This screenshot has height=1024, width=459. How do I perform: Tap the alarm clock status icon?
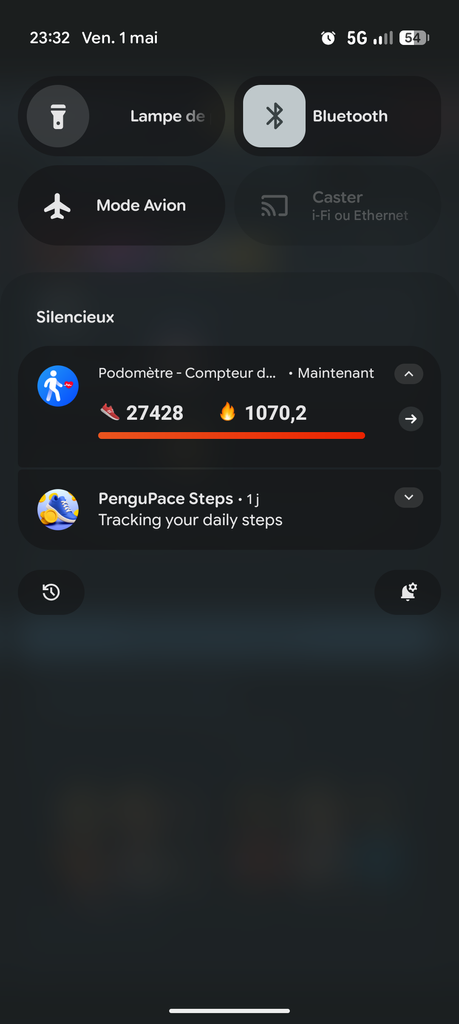click(328, 38)
